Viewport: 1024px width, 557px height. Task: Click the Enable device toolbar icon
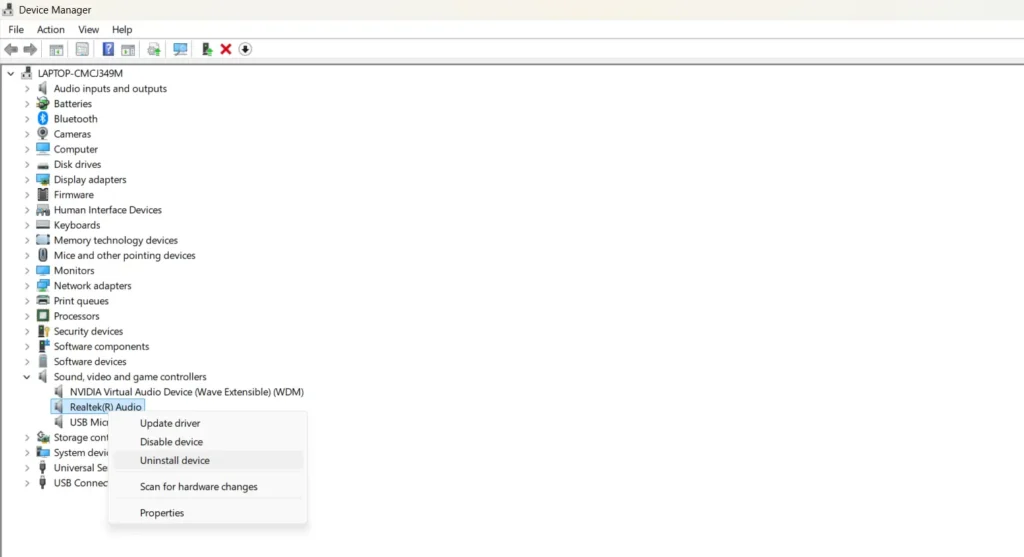coord(206,49)
